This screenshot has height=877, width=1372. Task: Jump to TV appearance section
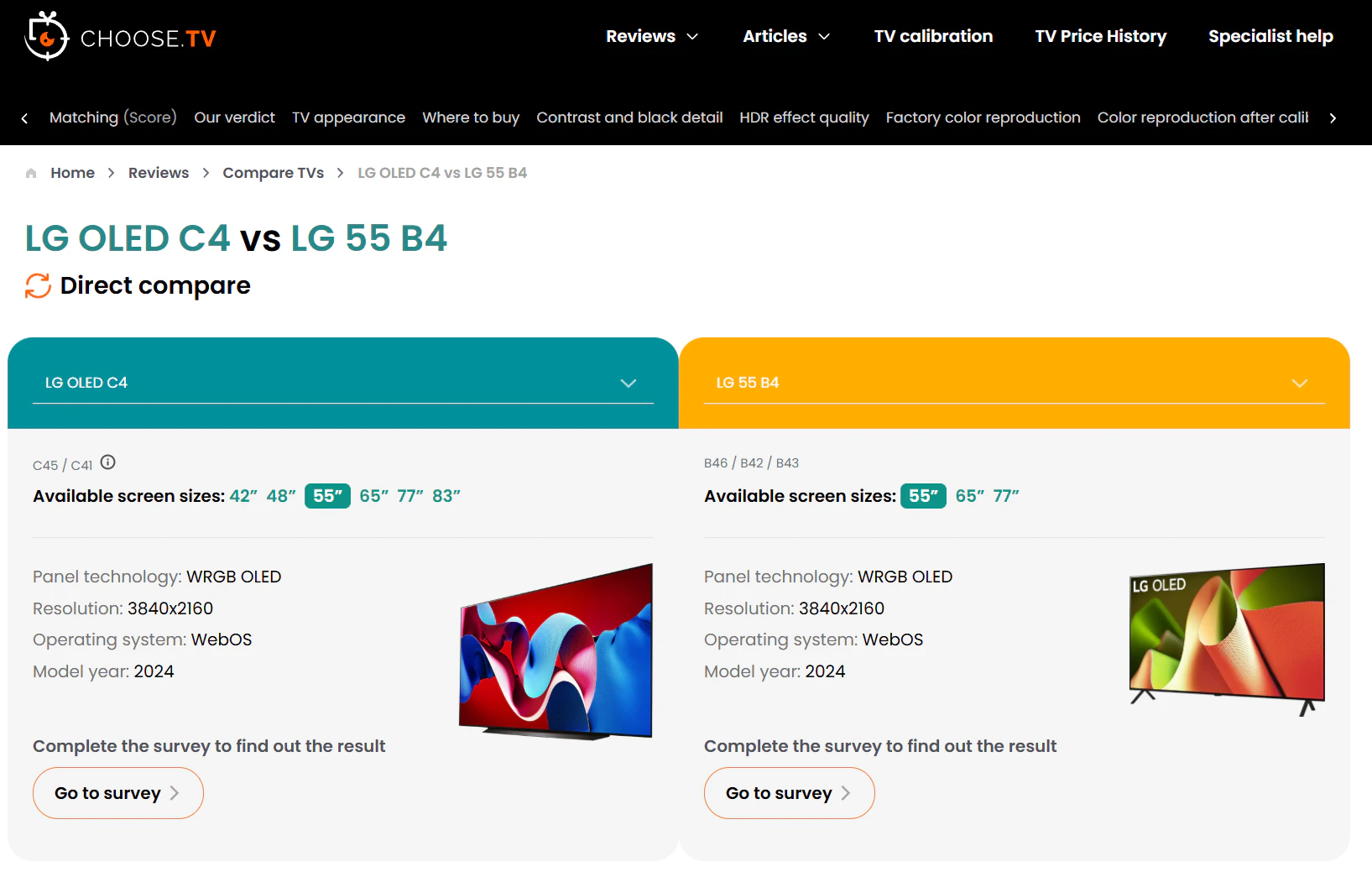348,117
